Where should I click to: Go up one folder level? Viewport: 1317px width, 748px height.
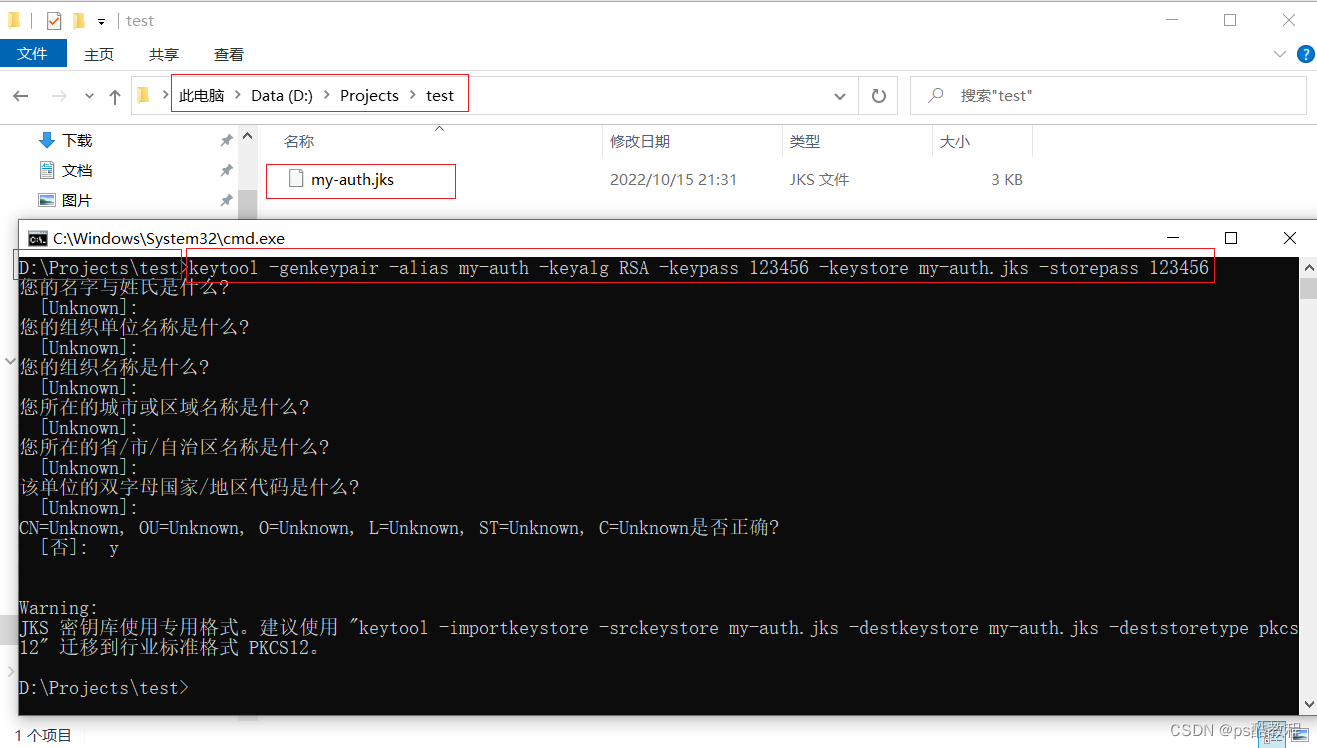click(115, 96)
